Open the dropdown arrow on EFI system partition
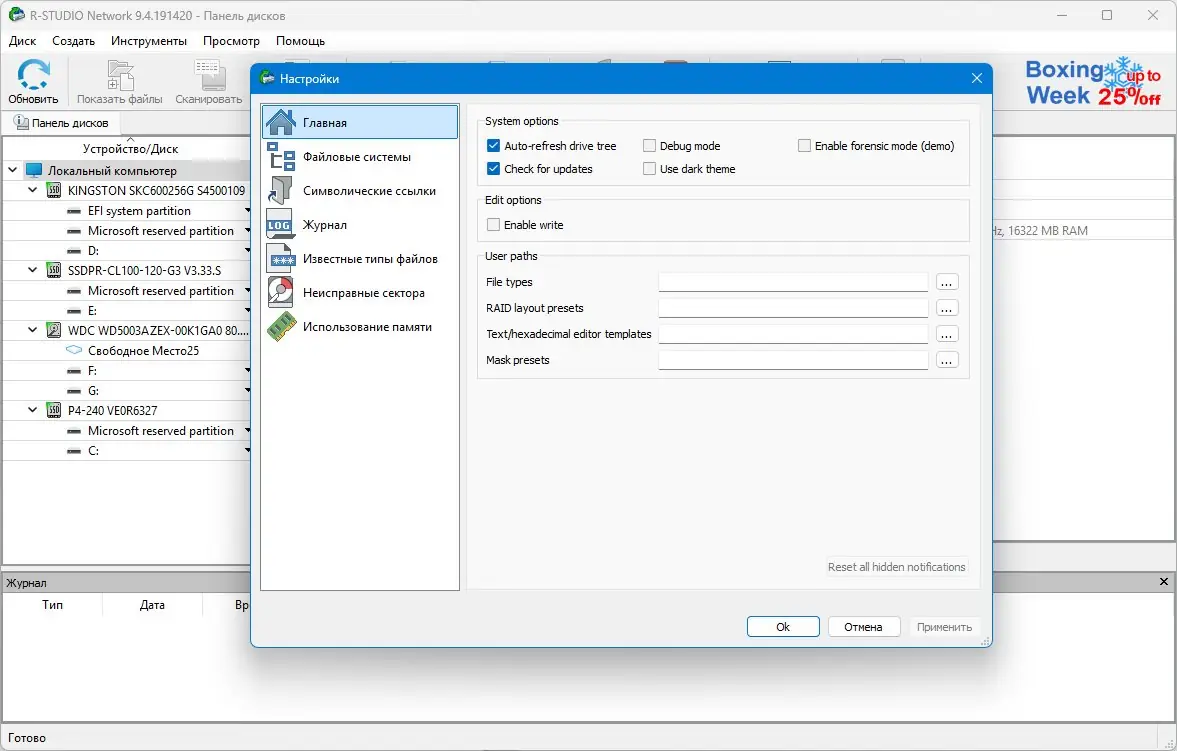Viewport: 1177px width, 751px height. coord(247,211)
